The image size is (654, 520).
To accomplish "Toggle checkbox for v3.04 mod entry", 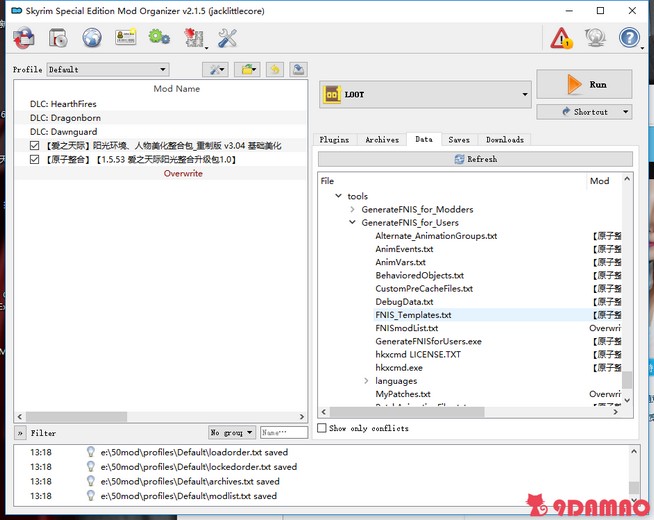I will tap(35, 146).
